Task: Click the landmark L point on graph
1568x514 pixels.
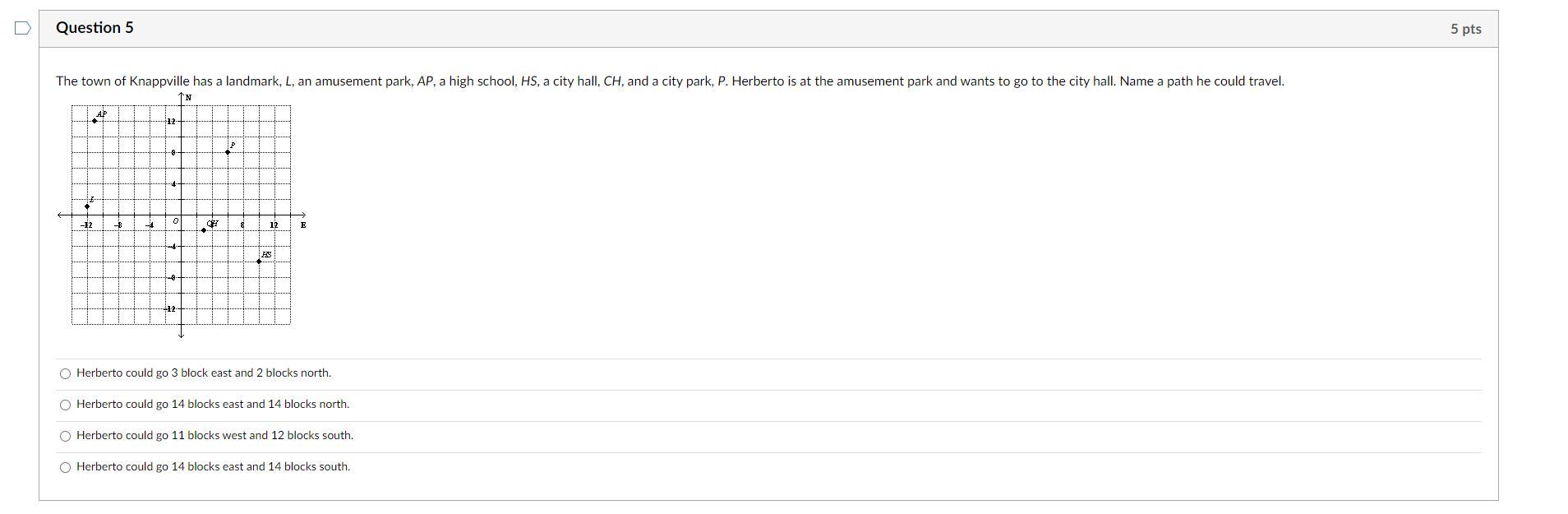Action: (x=87, y=206)
